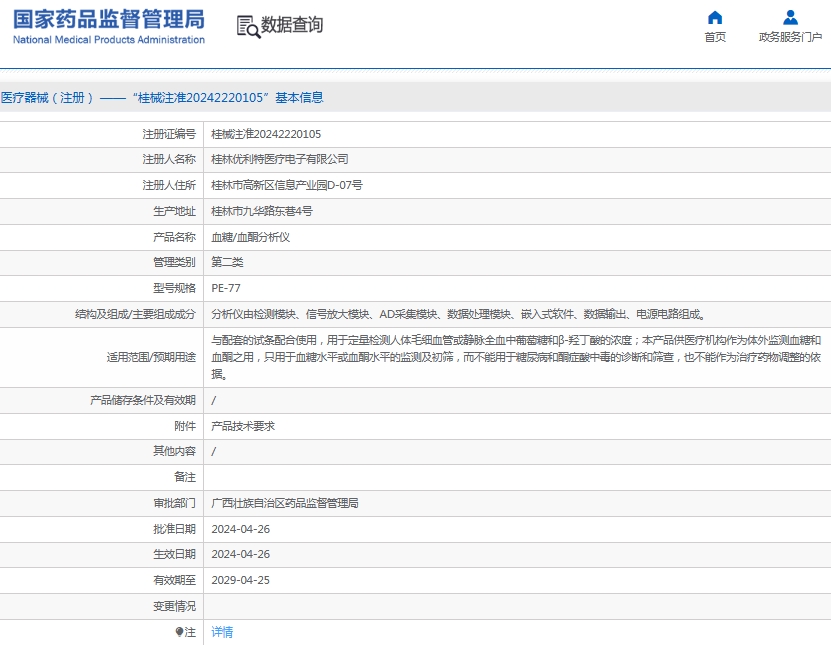Open the 政务服务门户 link
This screenshot has height=645, width=831.
coord(790,37)
